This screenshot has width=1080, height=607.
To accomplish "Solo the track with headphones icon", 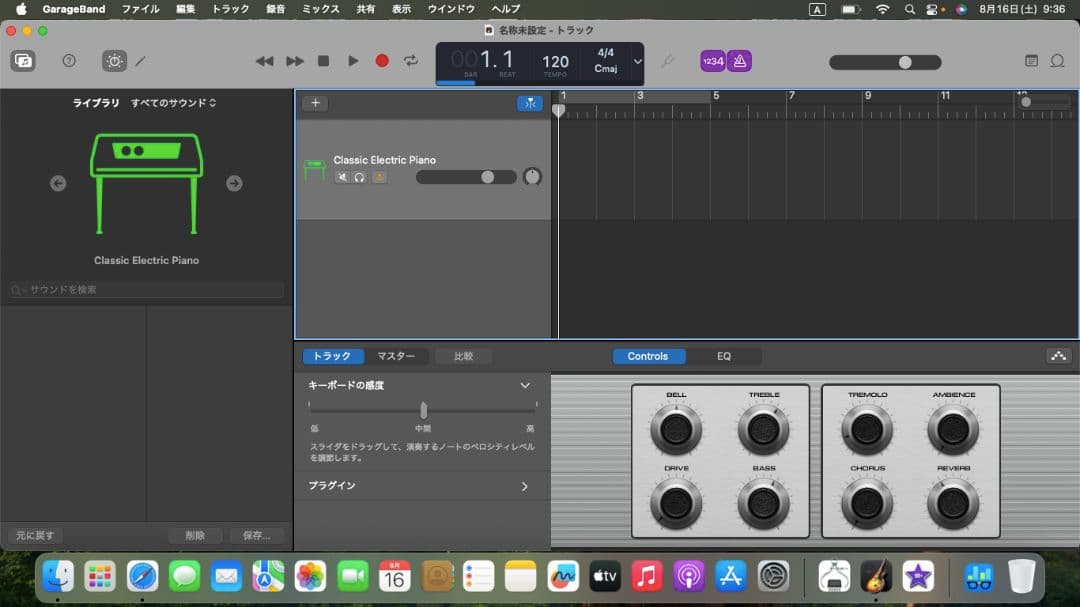I will pos(360,177).
